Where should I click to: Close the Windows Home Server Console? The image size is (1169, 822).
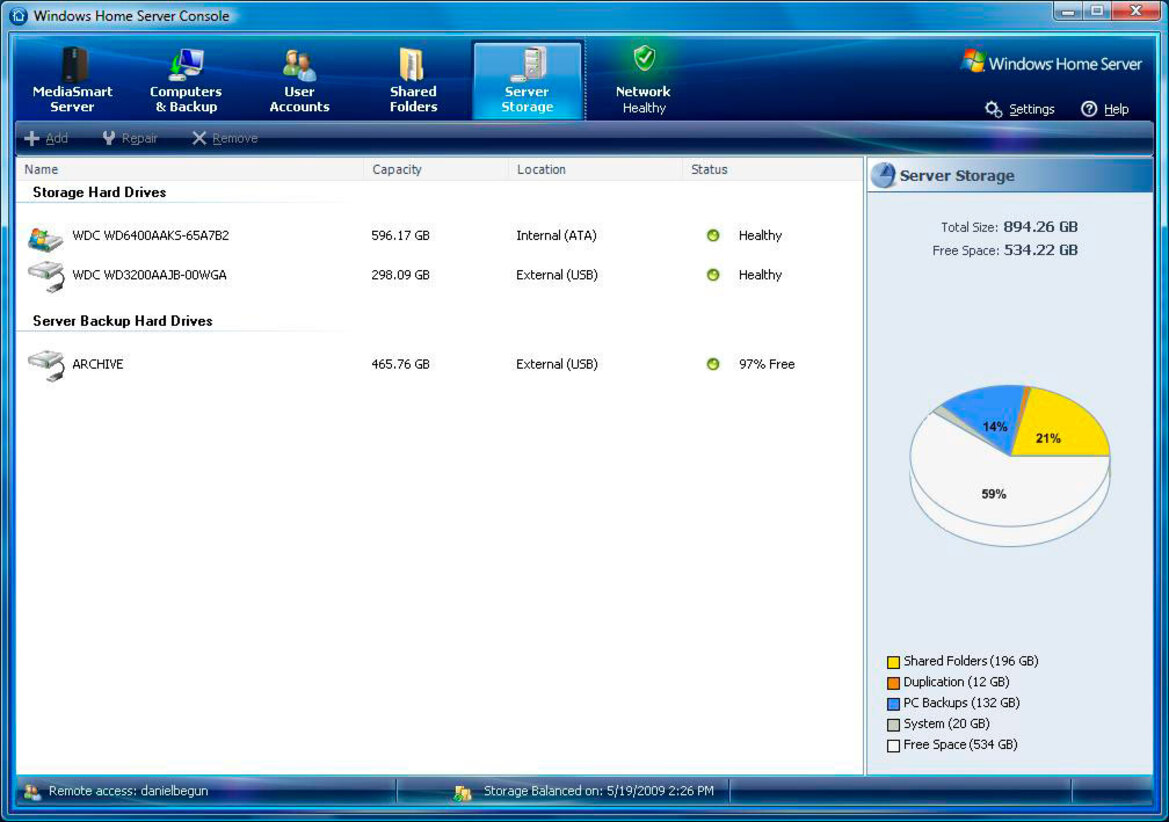1136,11
